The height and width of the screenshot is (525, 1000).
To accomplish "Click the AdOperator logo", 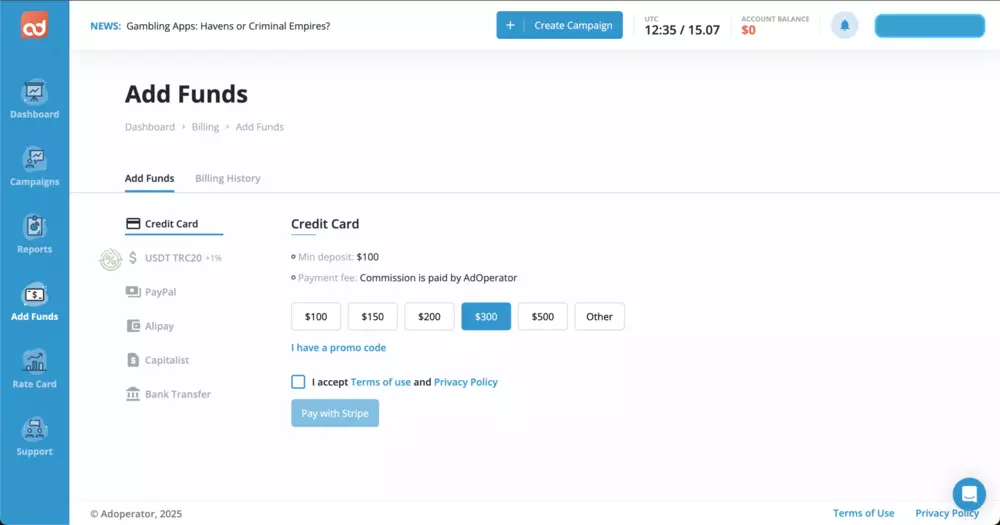I will (34, 25).
